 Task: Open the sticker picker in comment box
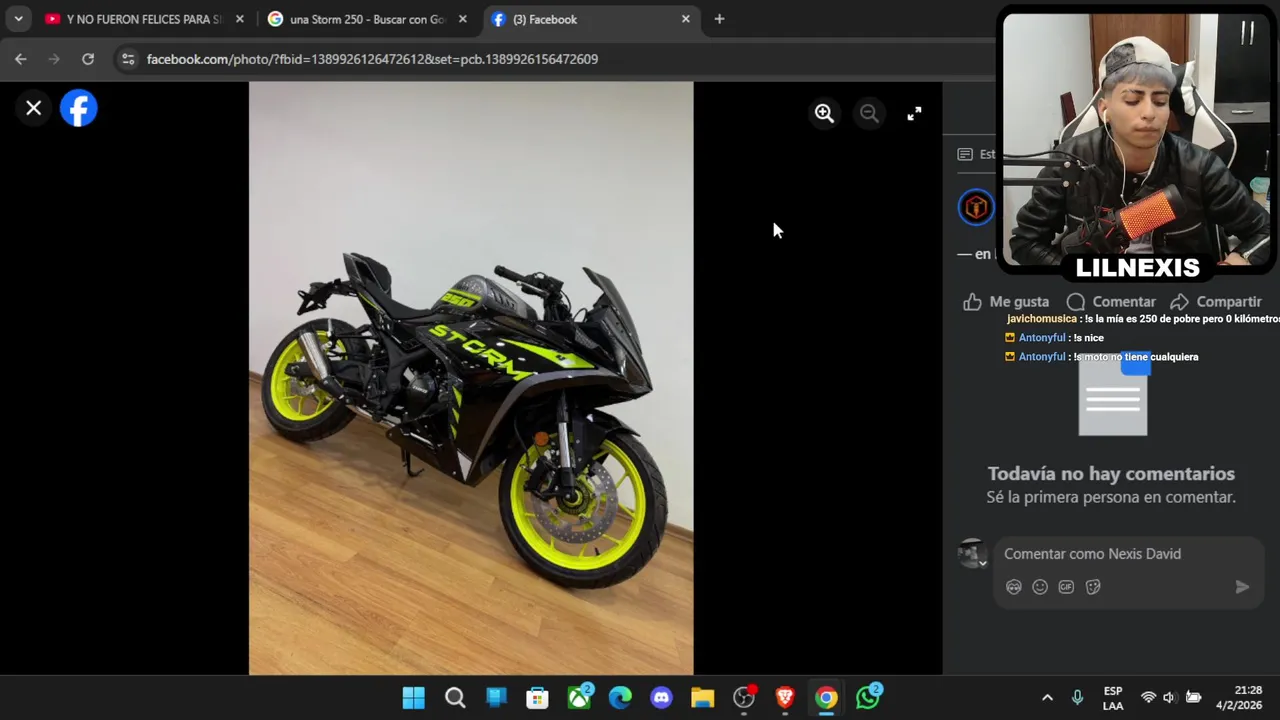point(1093,587)
